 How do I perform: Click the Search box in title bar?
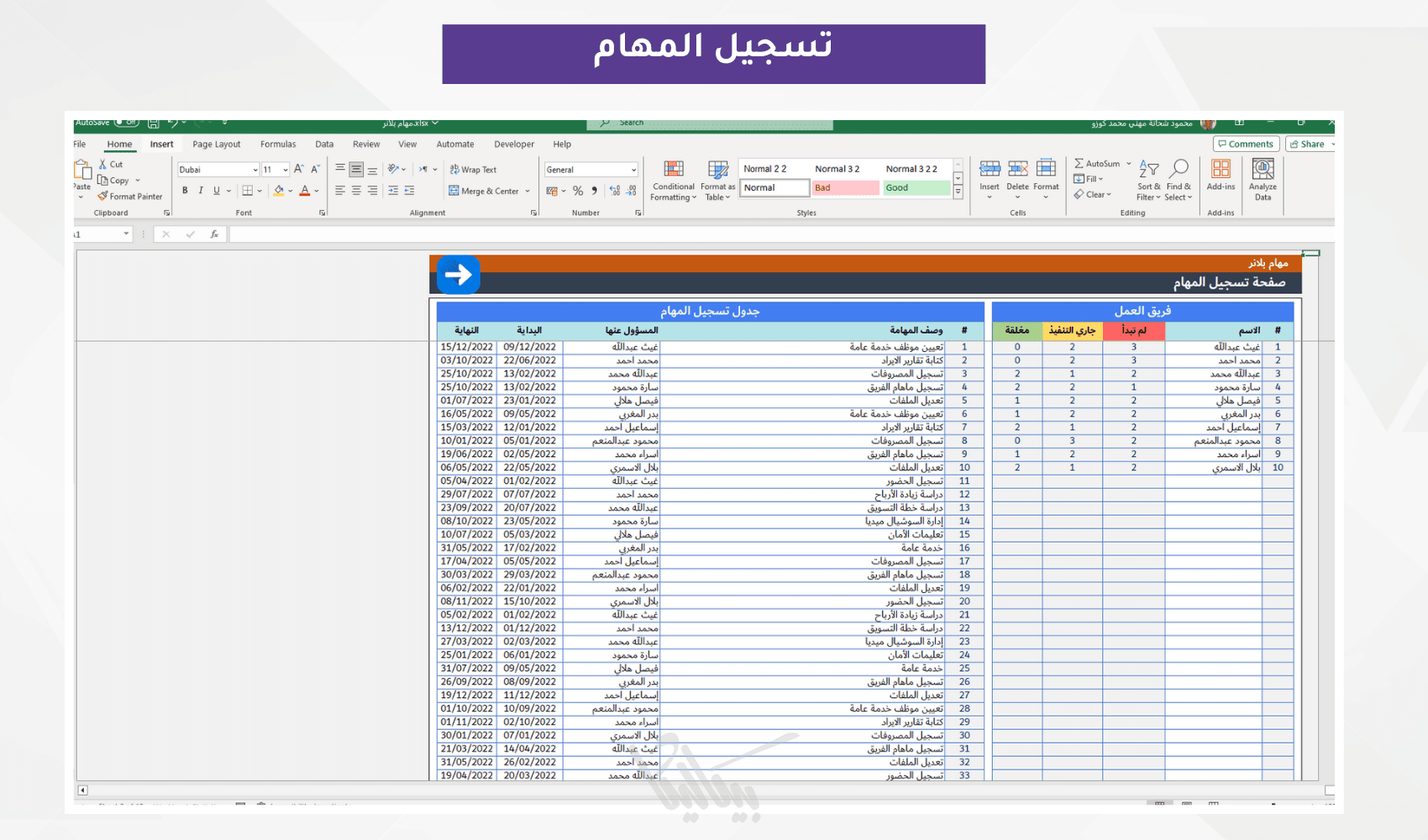pyautogui.click(x=710, y=123)
